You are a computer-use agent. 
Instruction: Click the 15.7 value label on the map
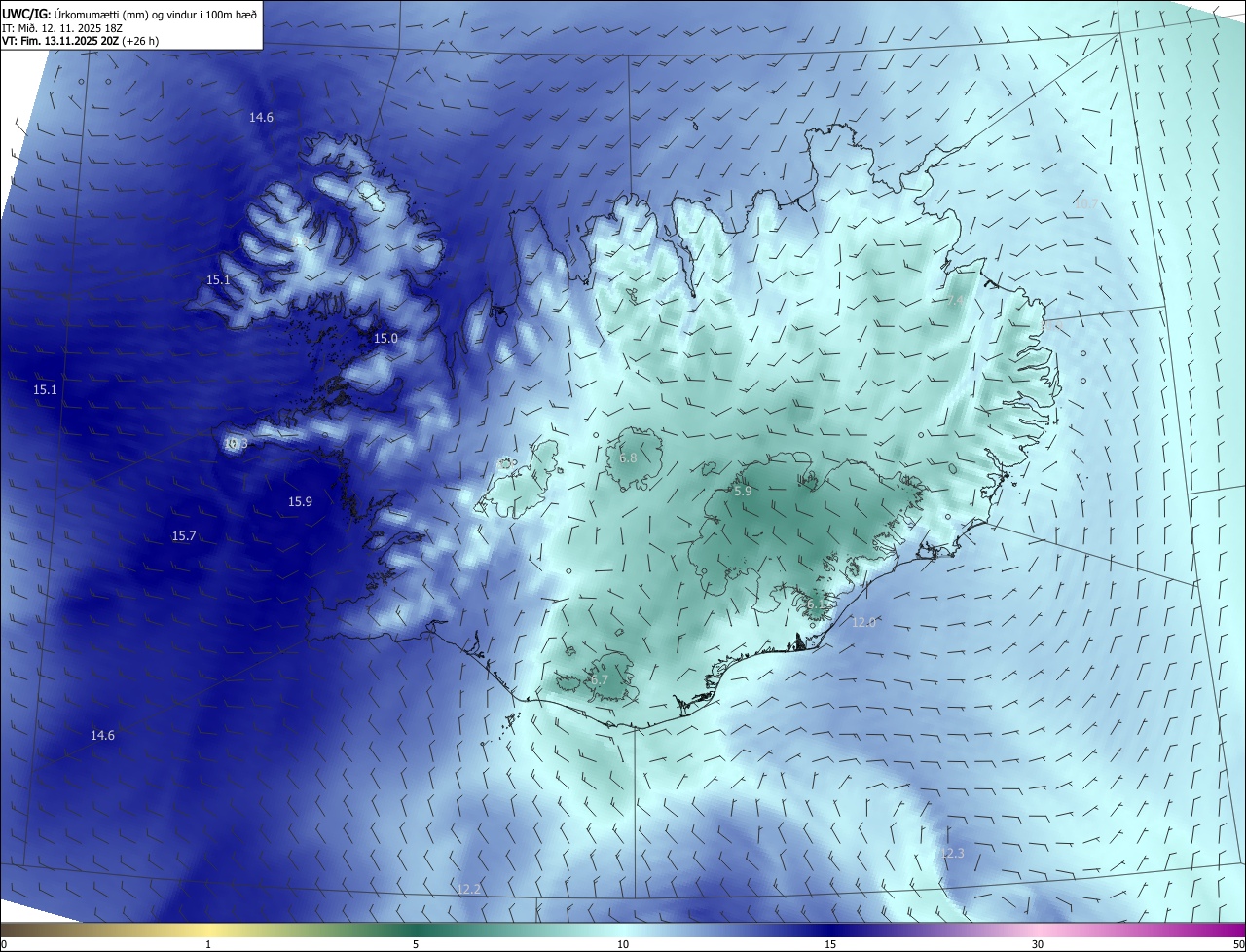[x=184, y=535]
